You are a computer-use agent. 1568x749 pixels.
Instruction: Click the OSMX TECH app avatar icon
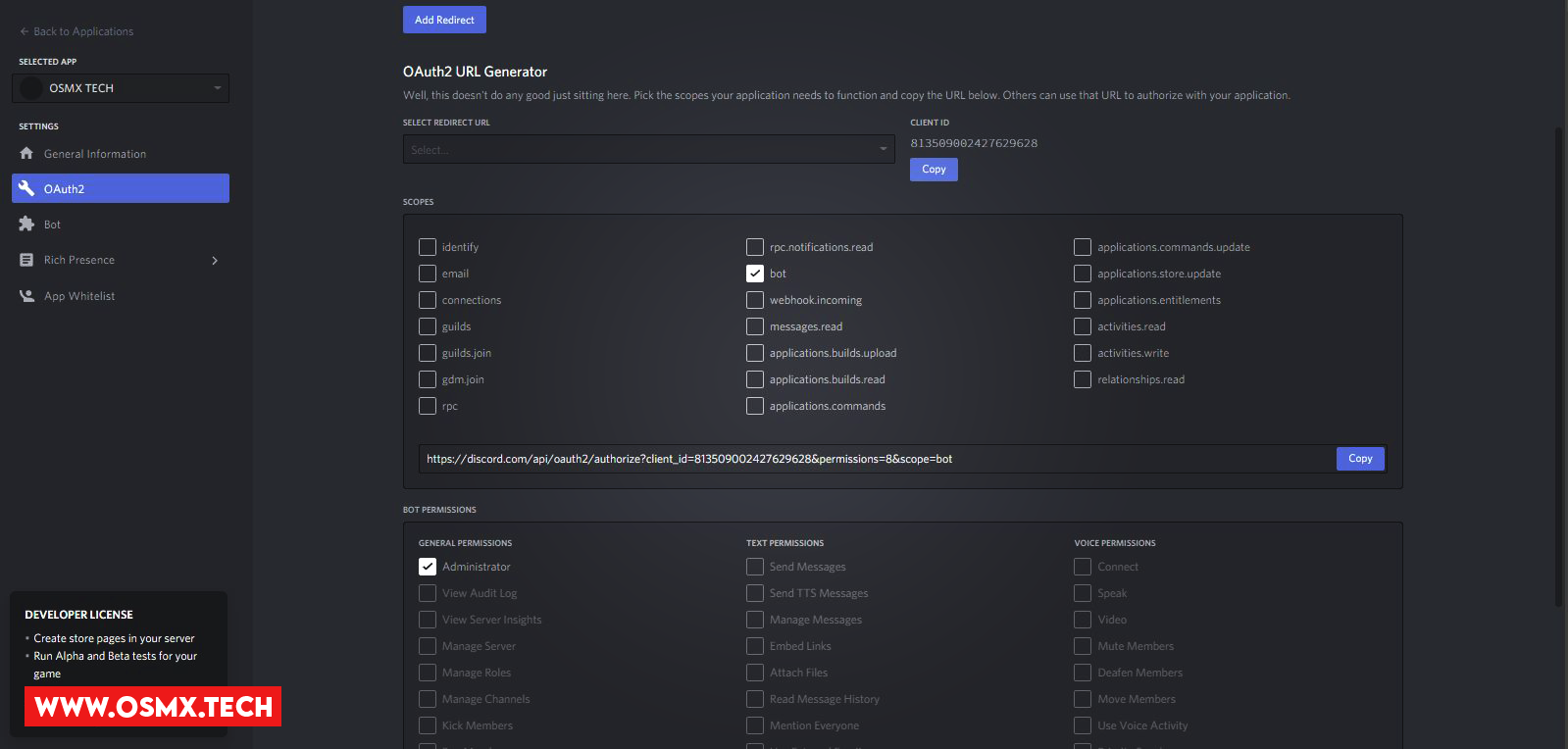click(x=31, y=88)
